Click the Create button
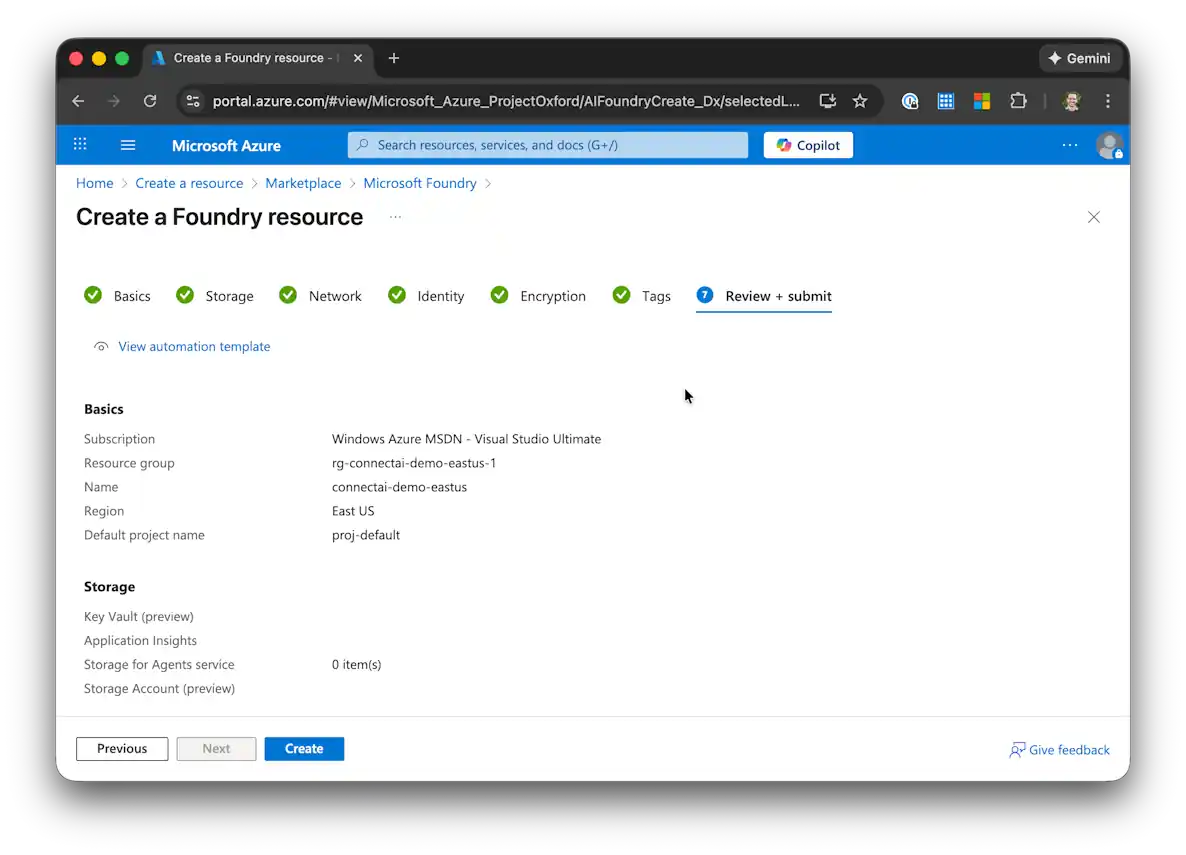 point(304,749)
